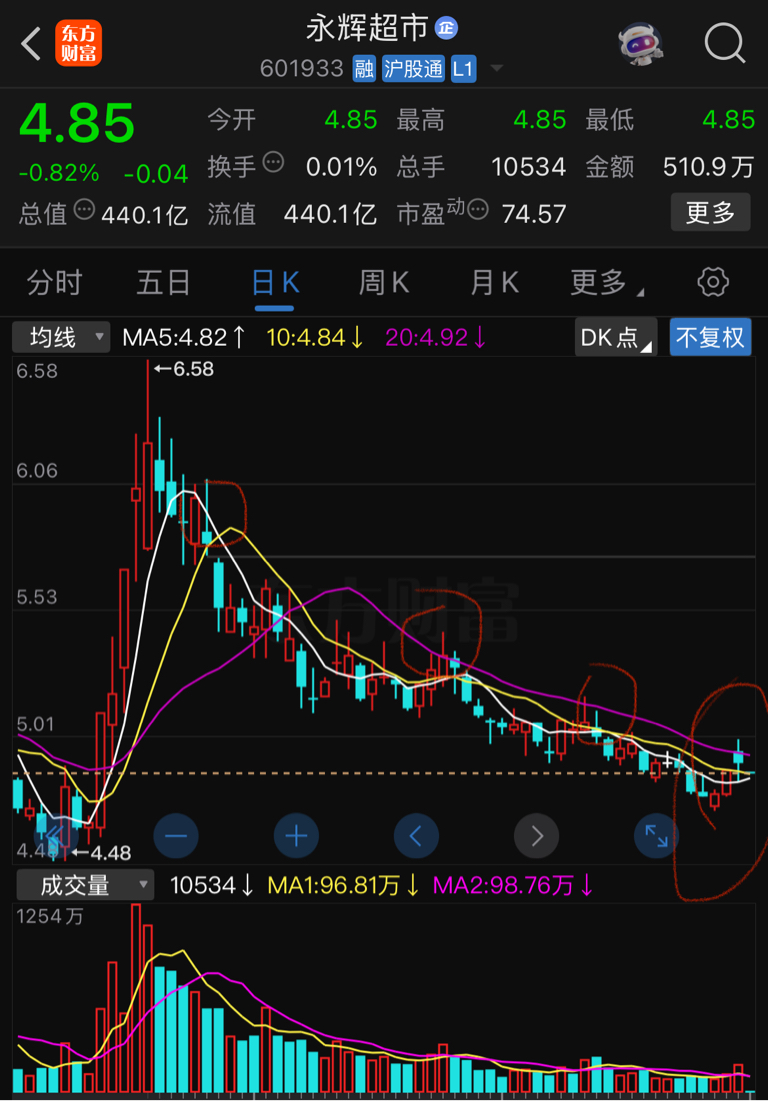This screenshot has width=768, height=1101.
Task: Tap the 市盈 74.57 value
Action: pos(534,213)
